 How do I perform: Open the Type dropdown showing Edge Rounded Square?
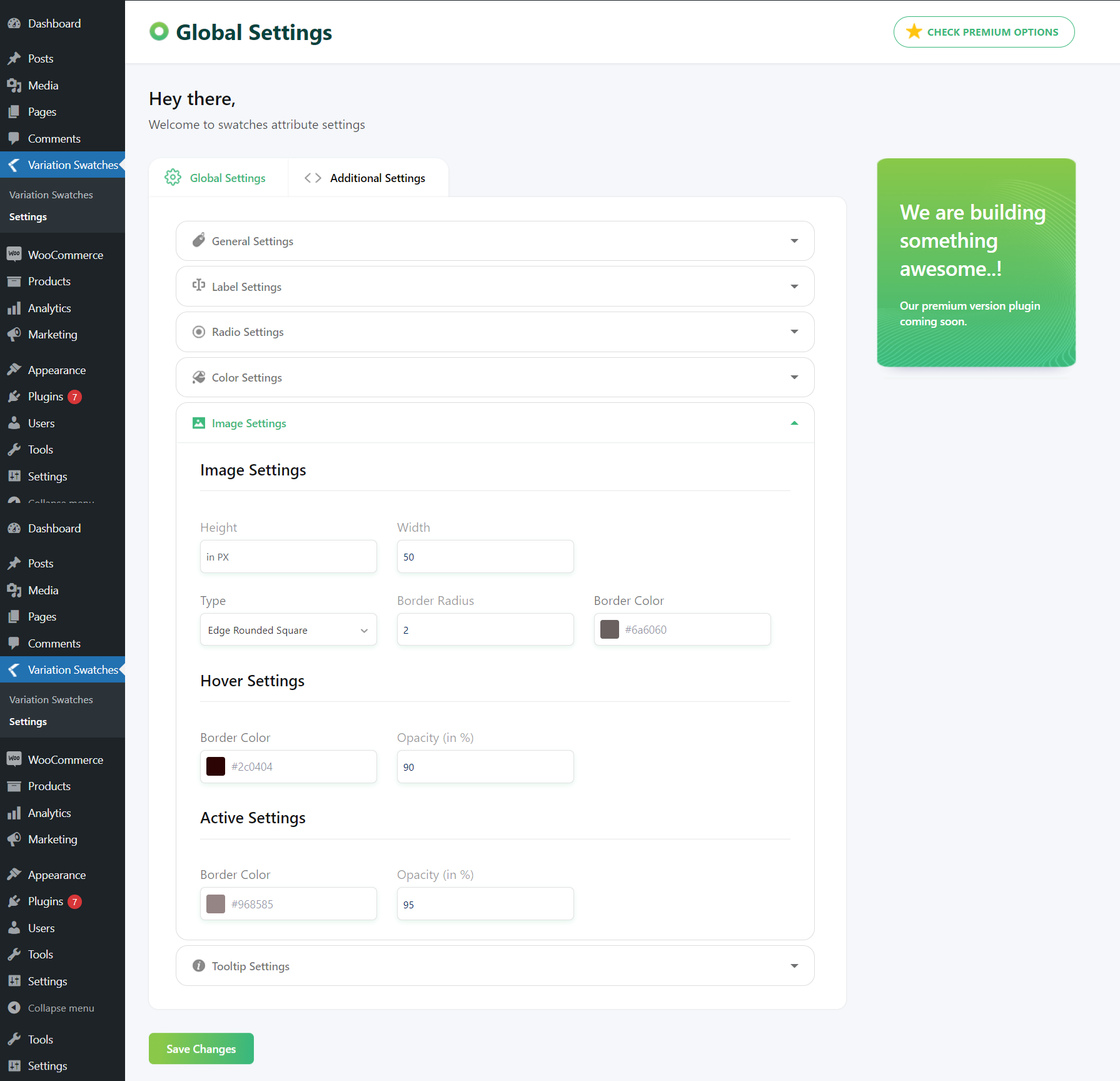pos(288,629)
